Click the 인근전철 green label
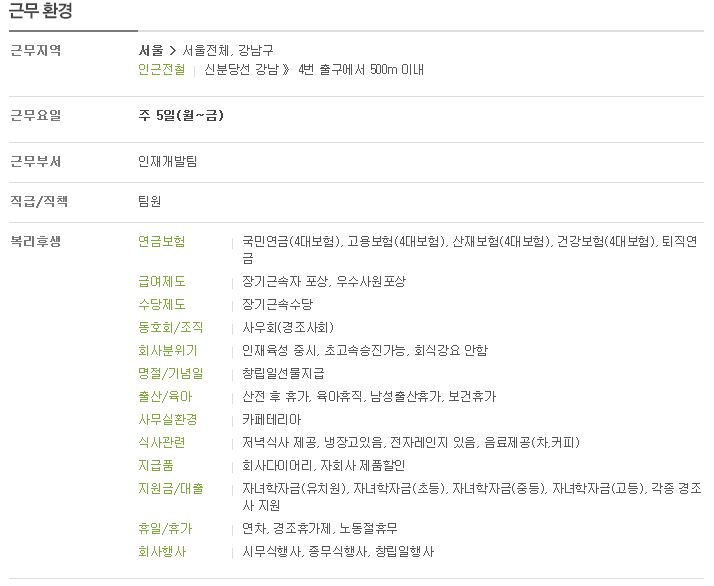 [x=162, y=70]
